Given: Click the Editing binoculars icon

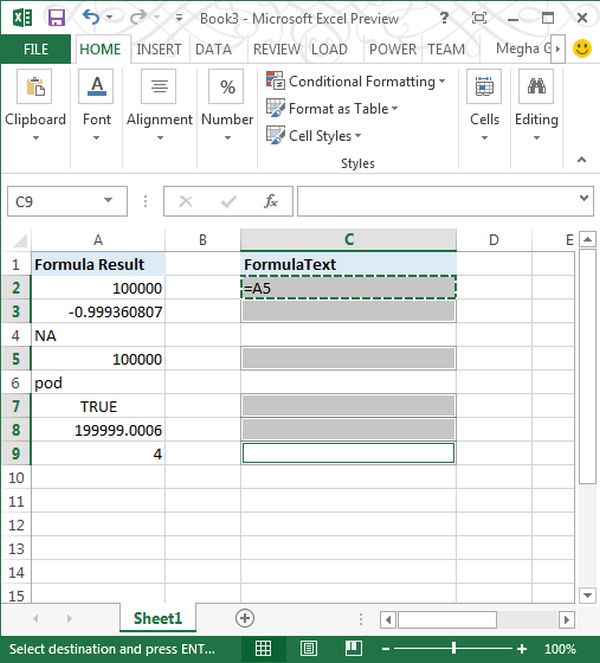Looking at the screenshot, I should 536,87.
